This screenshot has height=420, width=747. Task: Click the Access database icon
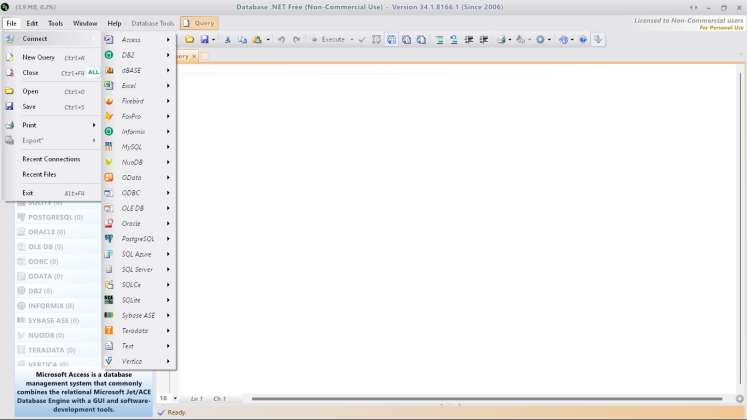click(x=109, y=40)
